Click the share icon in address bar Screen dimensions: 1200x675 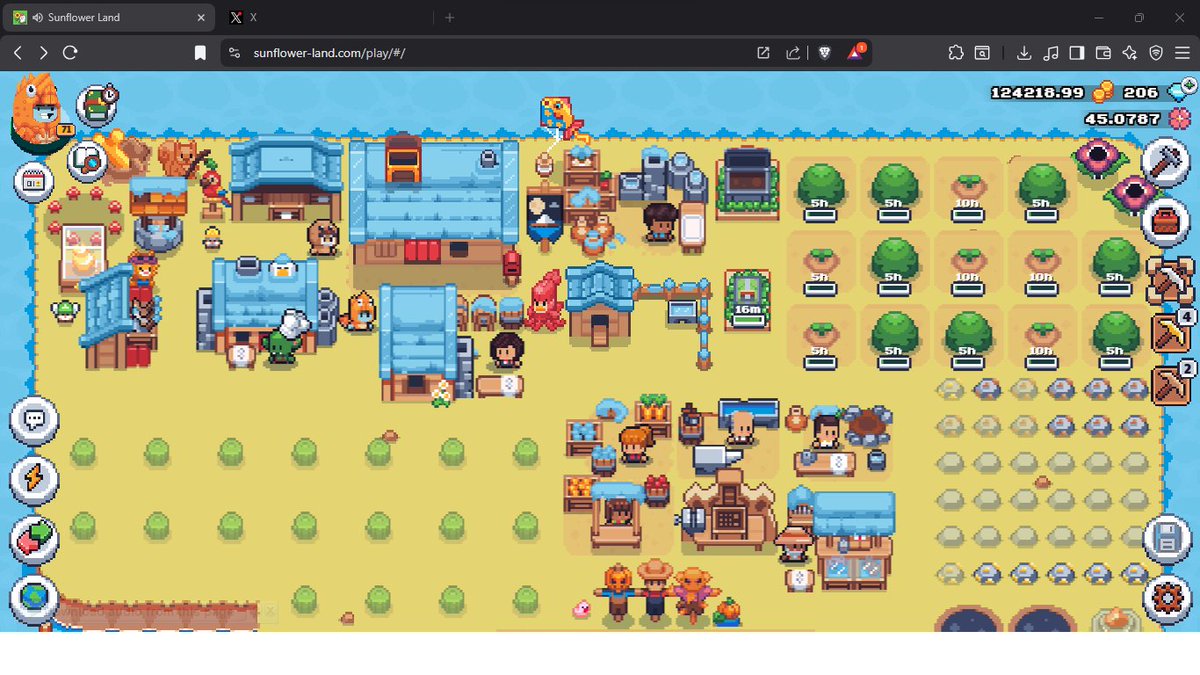tap(793, 53)
